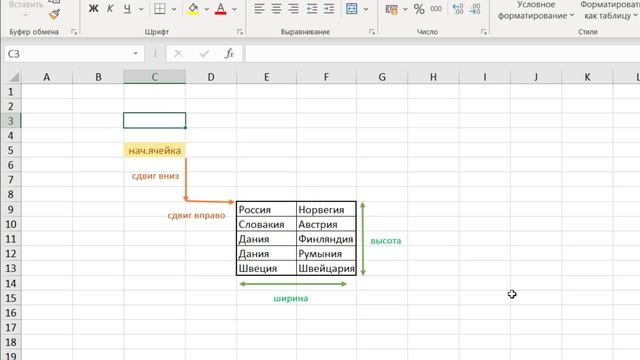This screenshot has height=360, width=640.
Task: Toggle italic formatting (К)
Action: [110, 9]
